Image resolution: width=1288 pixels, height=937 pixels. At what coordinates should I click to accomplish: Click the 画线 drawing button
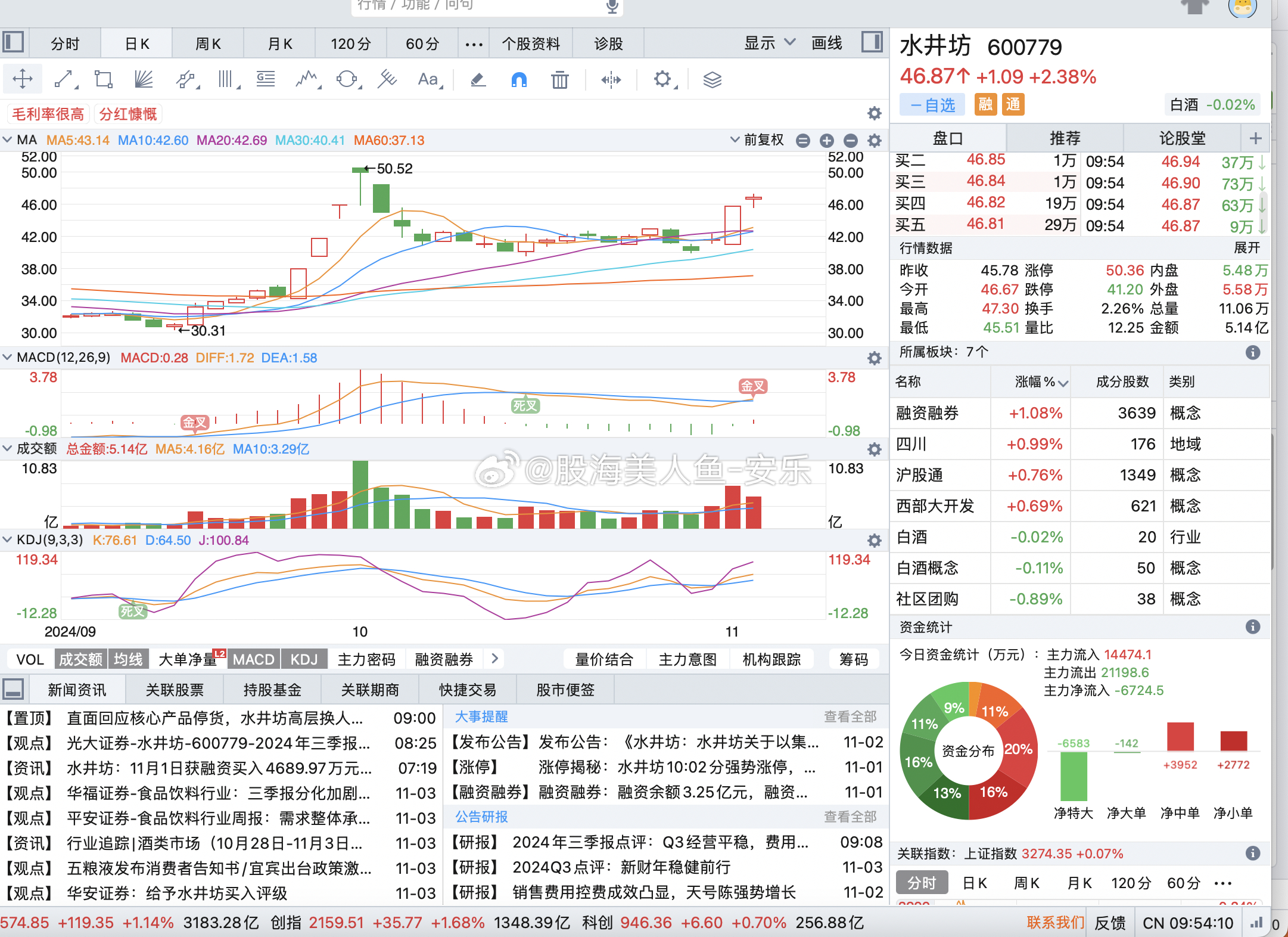pos(827,43)
